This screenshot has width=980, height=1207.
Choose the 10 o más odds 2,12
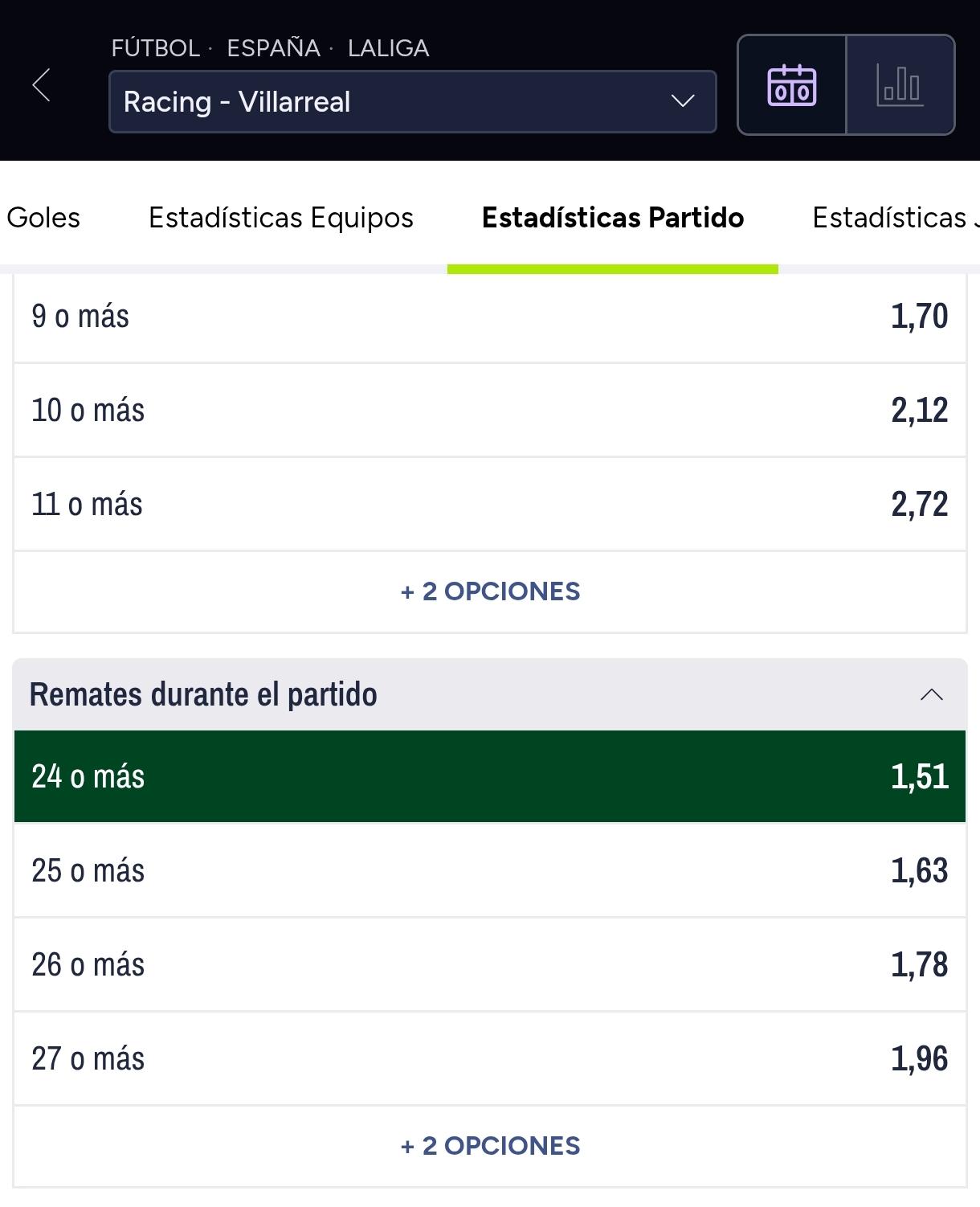tap(490, 410)
